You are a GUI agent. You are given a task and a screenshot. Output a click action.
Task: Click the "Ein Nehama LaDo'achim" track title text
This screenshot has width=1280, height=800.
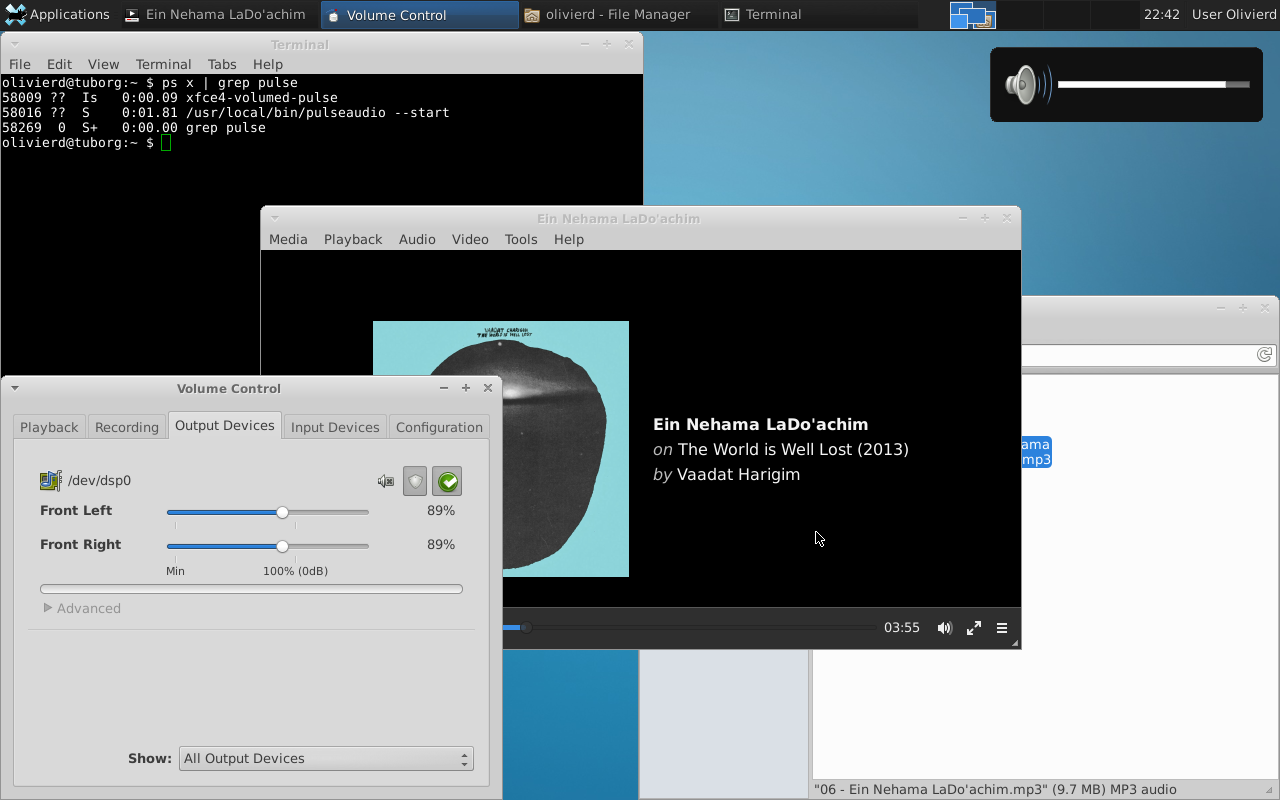tap(760, 424)
